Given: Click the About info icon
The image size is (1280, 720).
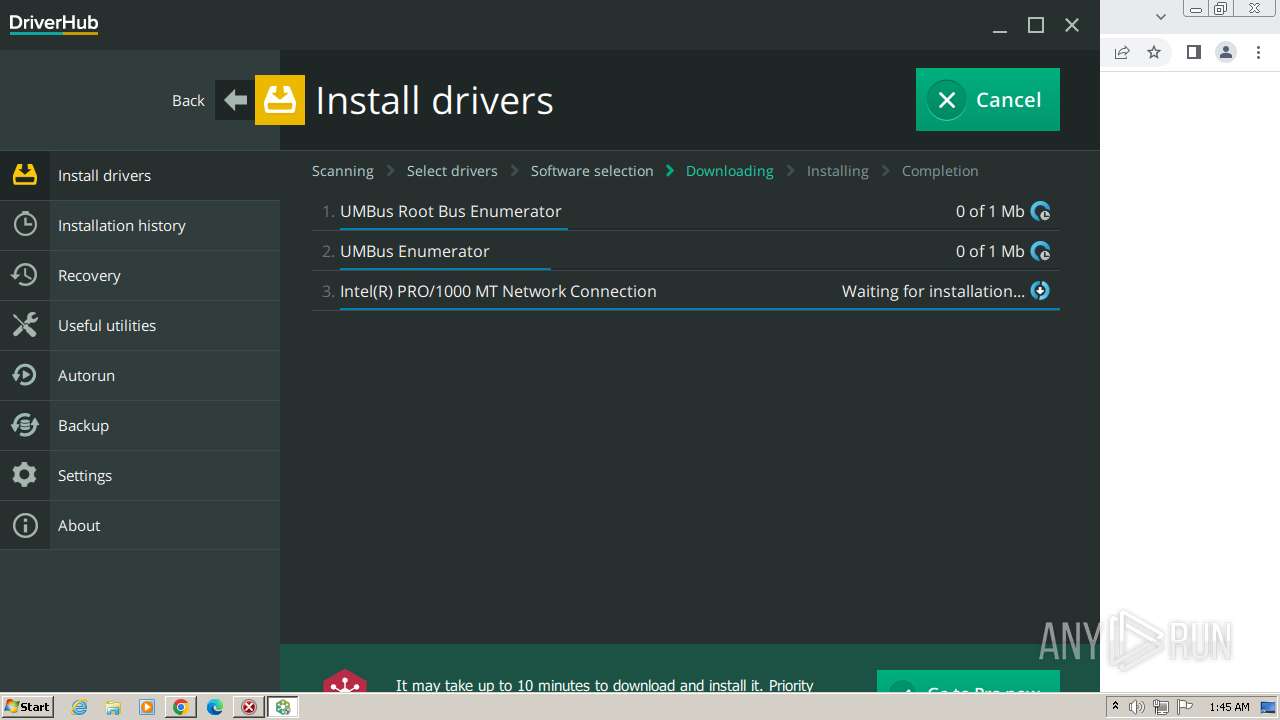Looking at the screenshot, I should pos(25,525).
